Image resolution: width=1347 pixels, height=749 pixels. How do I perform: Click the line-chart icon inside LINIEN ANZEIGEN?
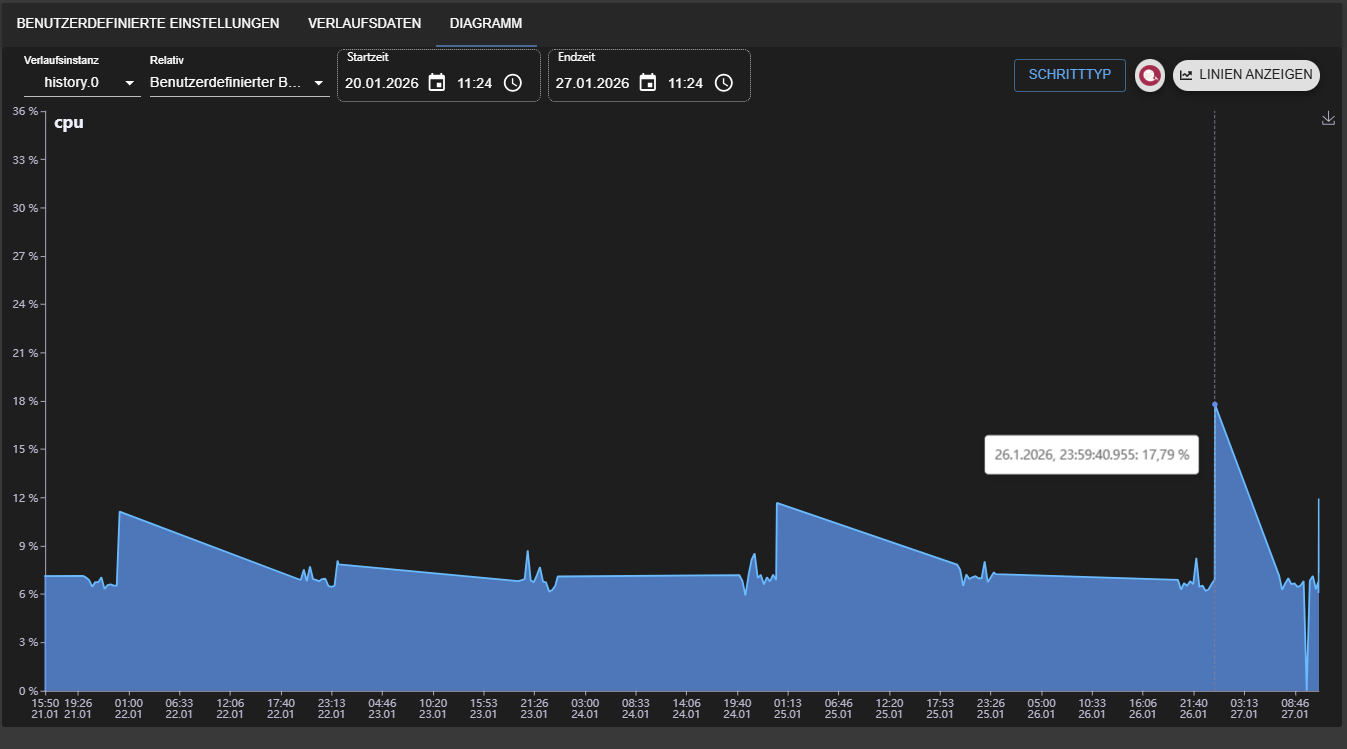click(x=1186, y=74)
